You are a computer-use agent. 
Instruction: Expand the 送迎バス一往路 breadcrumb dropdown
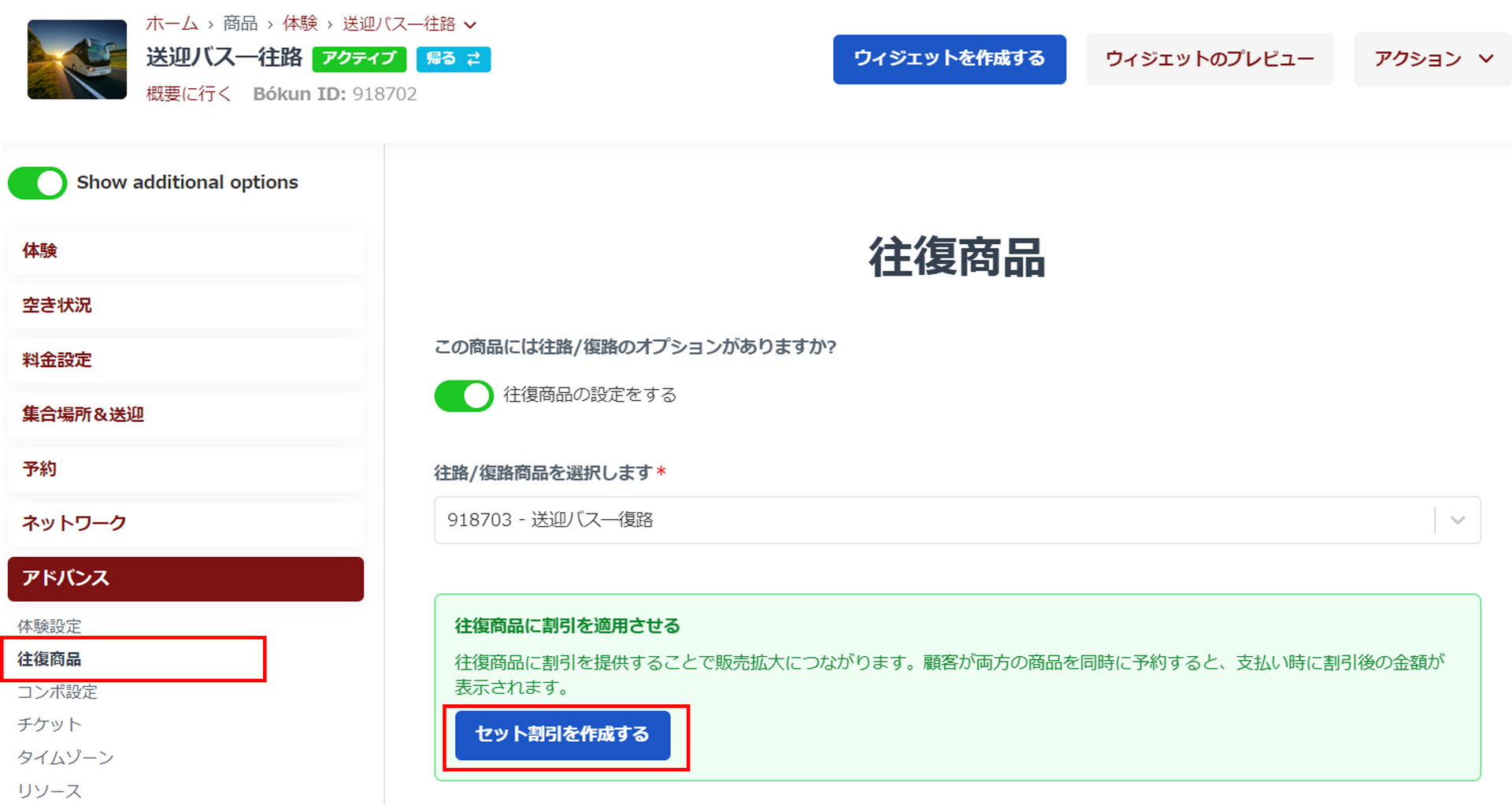pos(470,25)
